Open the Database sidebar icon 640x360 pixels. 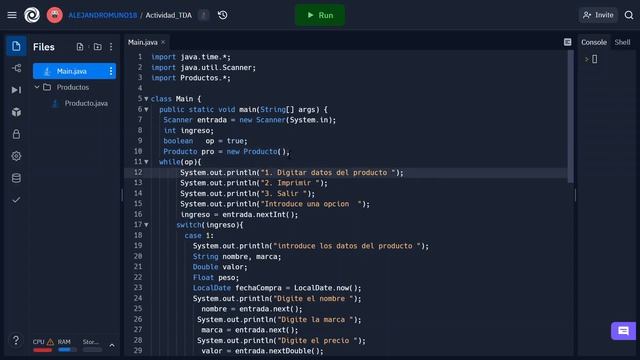(16, 178)
